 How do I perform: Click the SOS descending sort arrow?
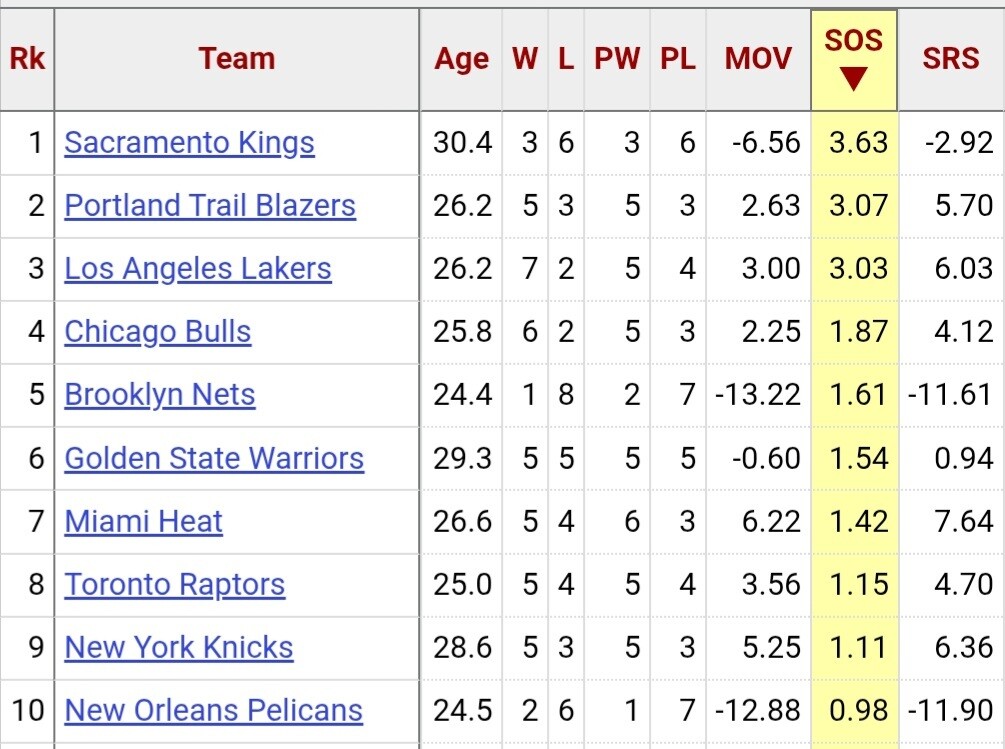pos(853,79)
